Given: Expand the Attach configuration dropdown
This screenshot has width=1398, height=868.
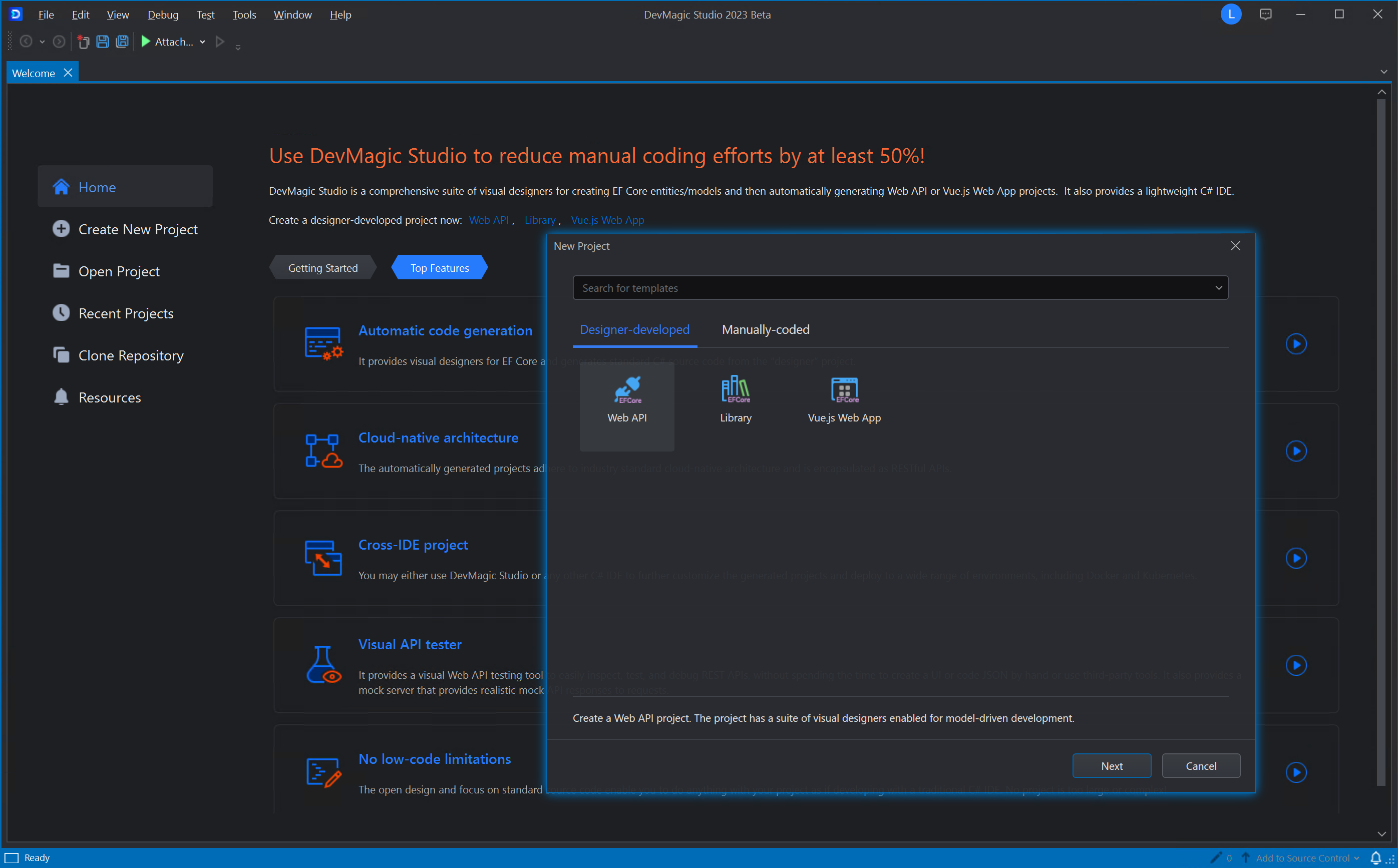Looking at the screenshot, I should [202, 42].
